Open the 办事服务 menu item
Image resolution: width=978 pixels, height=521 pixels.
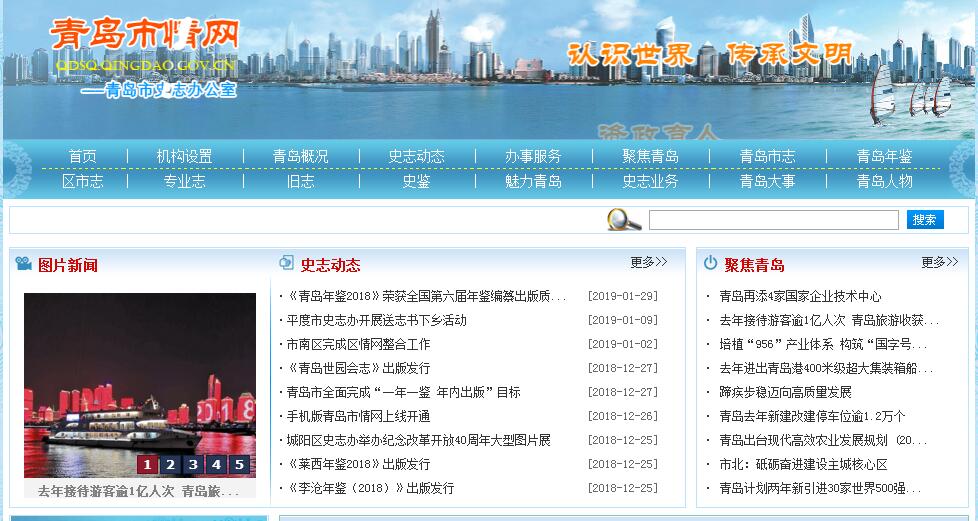(533, 156)
